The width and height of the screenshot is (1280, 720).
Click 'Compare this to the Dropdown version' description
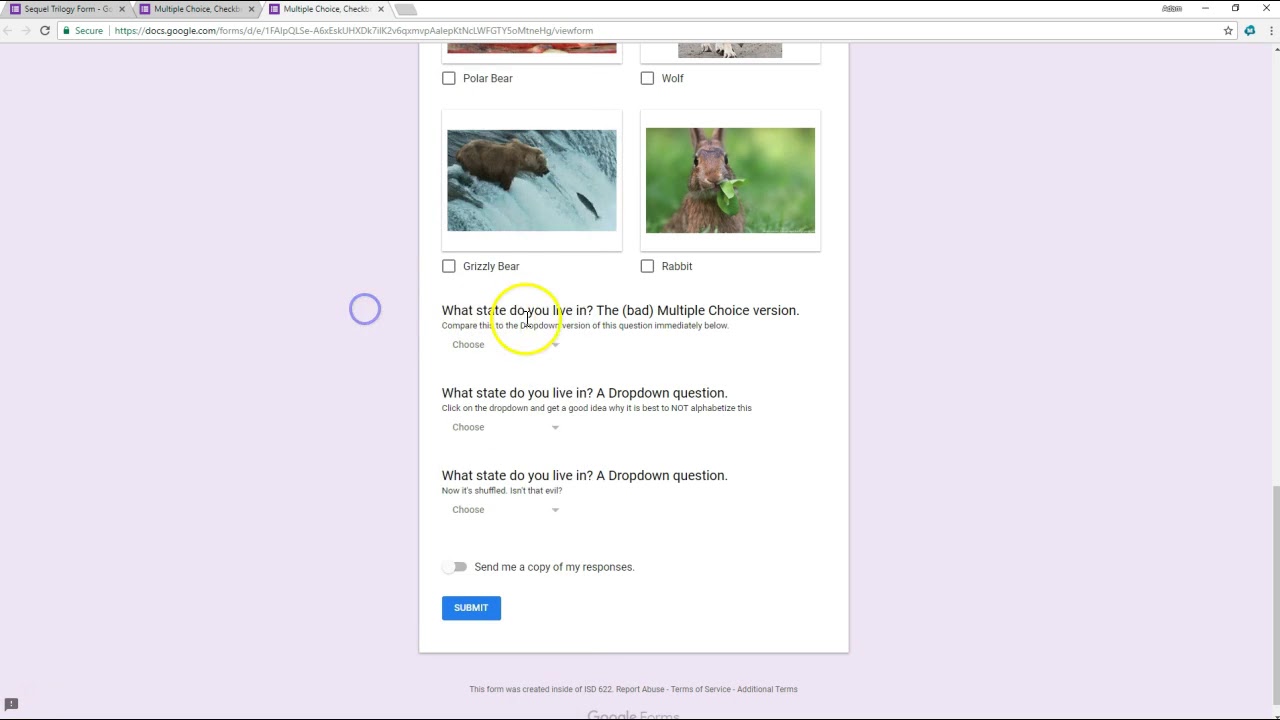click(585, 326)
